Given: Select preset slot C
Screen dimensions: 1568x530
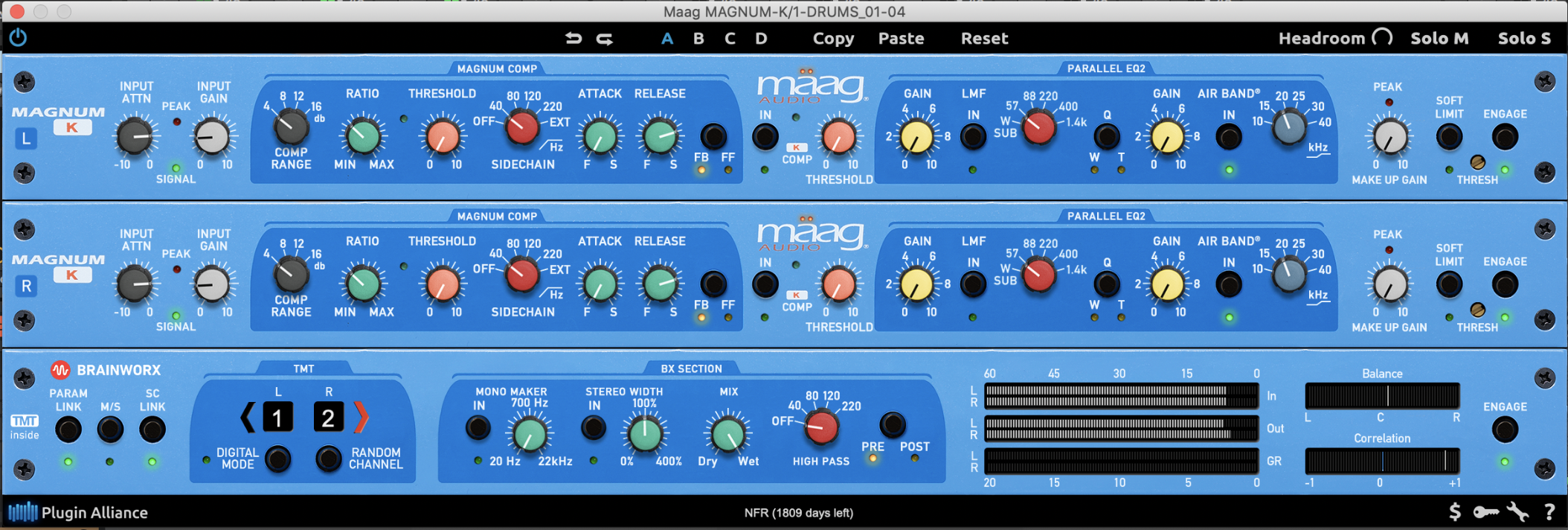Looking at the screenshot, I should coord(730,39).
